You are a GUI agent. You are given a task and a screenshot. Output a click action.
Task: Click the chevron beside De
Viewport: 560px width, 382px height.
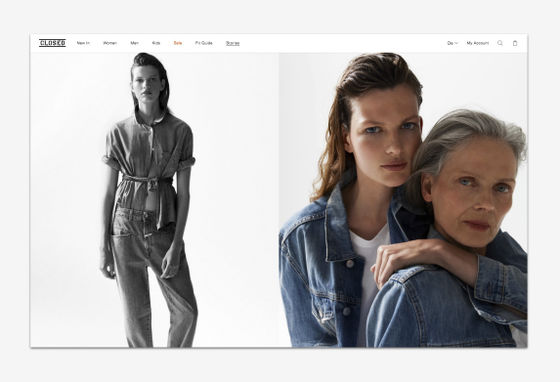click(456, 43)
